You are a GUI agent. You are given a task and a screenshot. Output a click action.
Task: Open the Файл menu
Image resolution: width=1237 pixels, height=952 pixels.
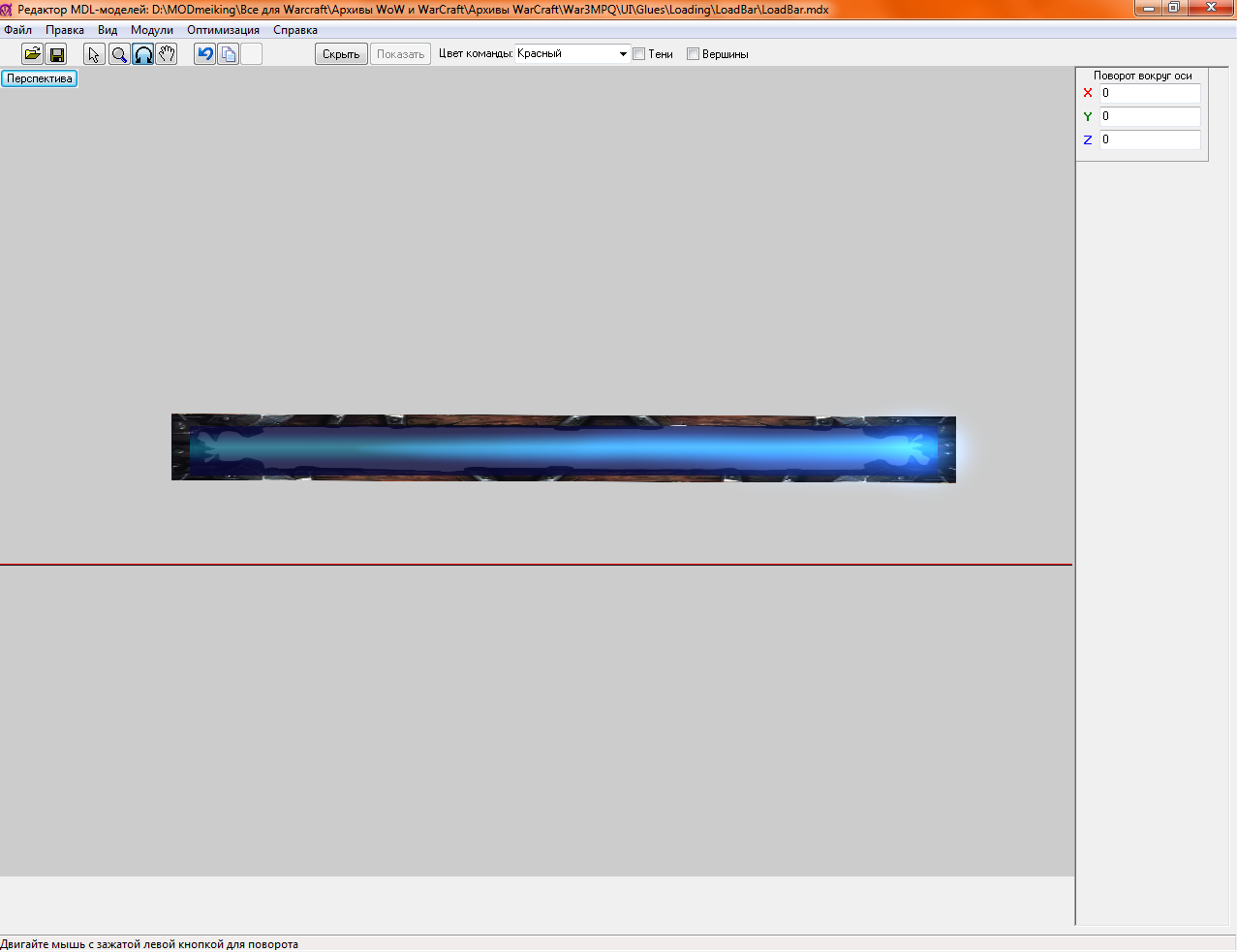point(18,30)
